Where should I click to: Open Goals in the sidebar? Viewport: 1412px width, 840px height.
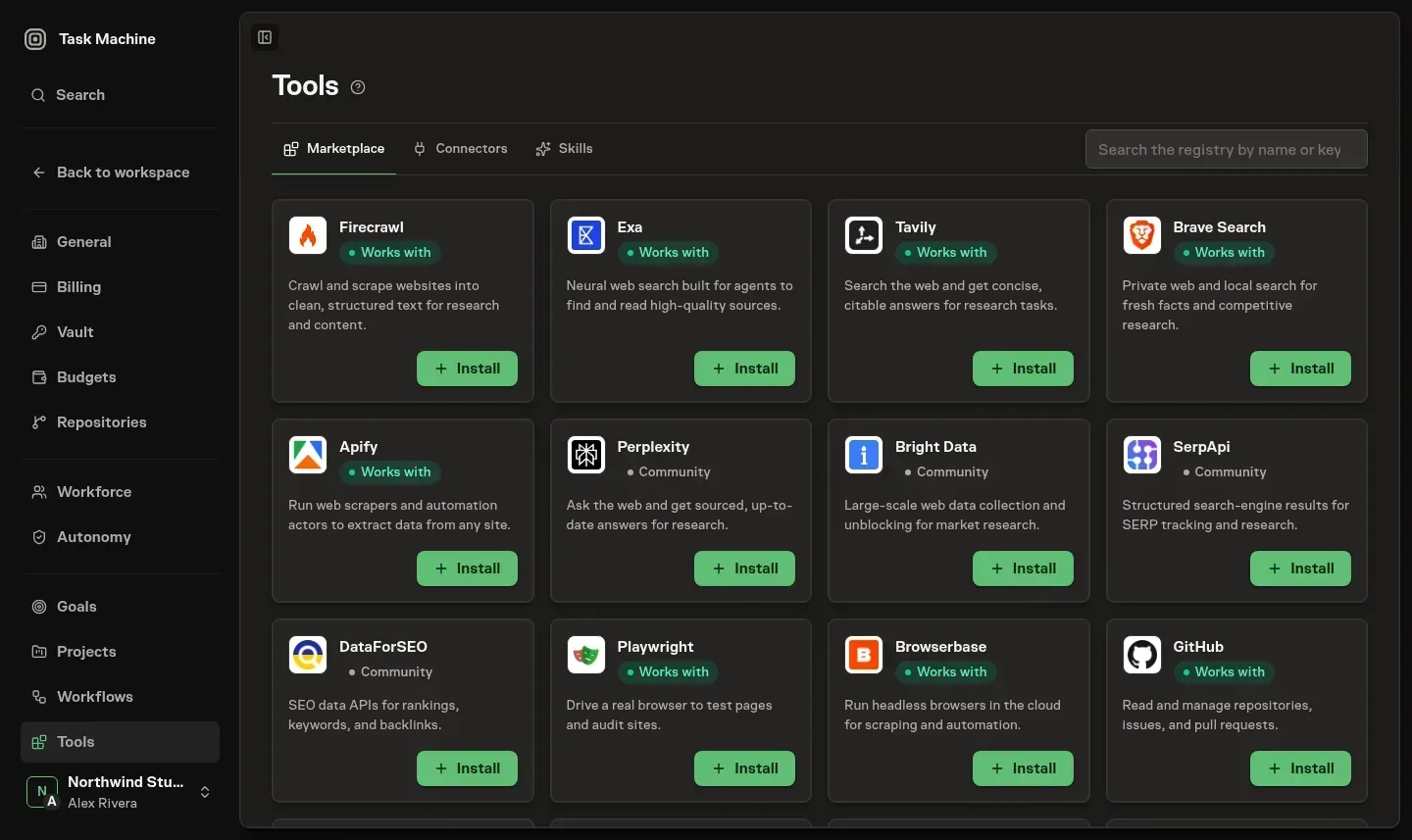(120, 607)
